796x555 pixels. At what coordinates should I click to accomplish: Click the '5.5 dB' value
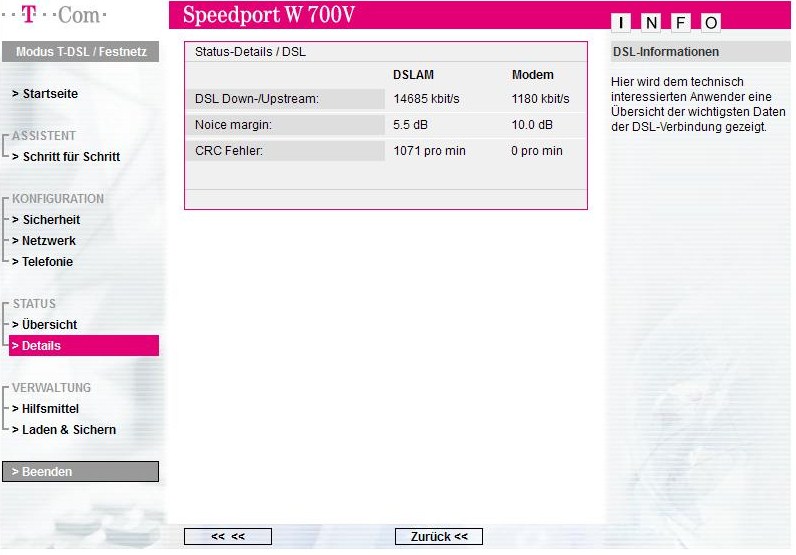click(410, 125)
